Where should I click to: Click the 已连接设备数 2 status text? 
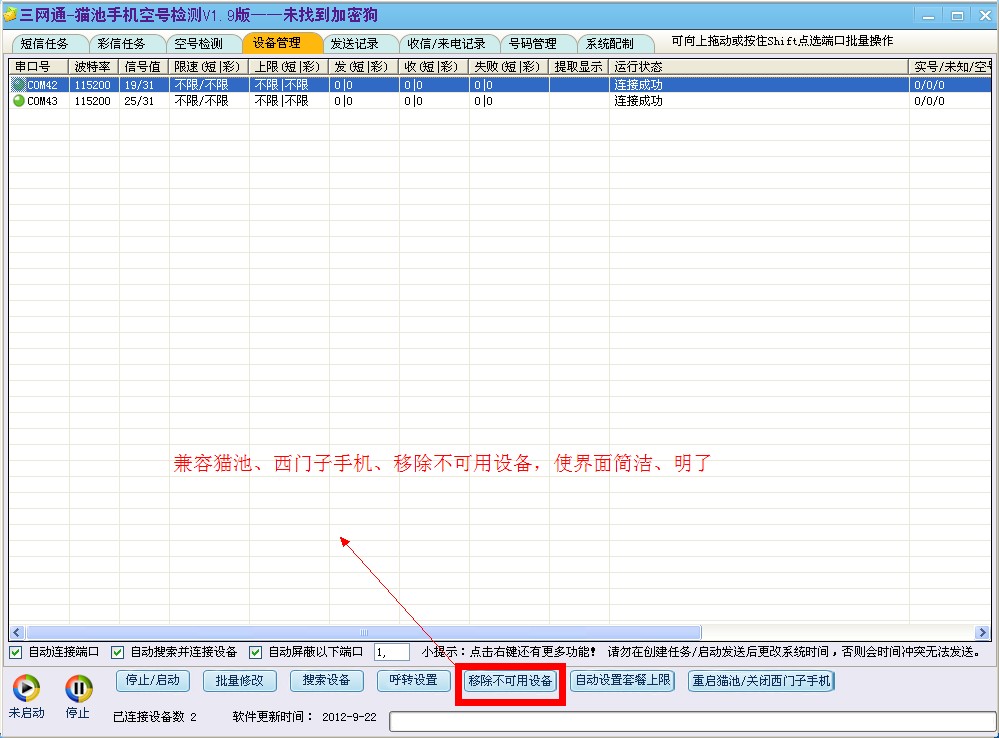(155, 717)
